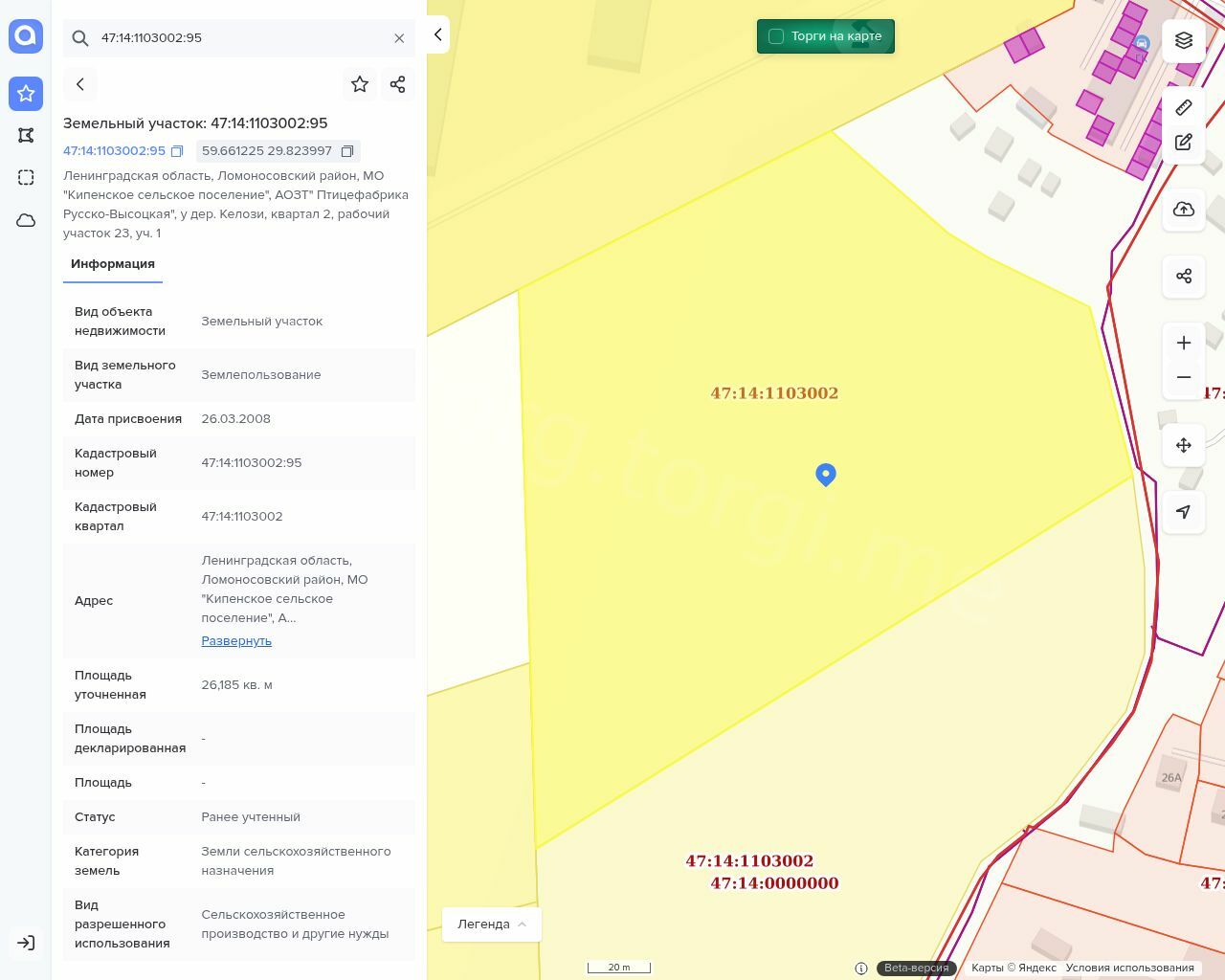This screenshot has width=1225, height=980.
Task: Click the favorites star in left sidebar
Action: [x=26, y=94]
